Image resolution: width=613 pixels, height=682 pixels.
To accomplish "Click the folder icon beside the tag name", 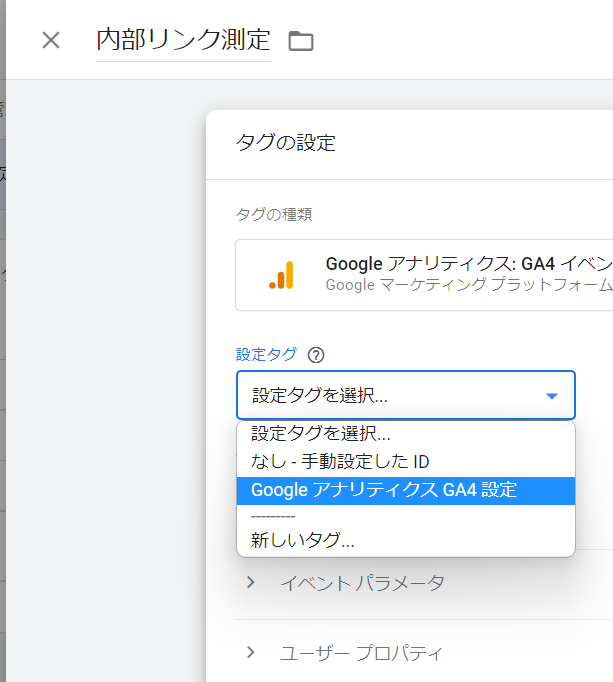I will pos(300,41).
